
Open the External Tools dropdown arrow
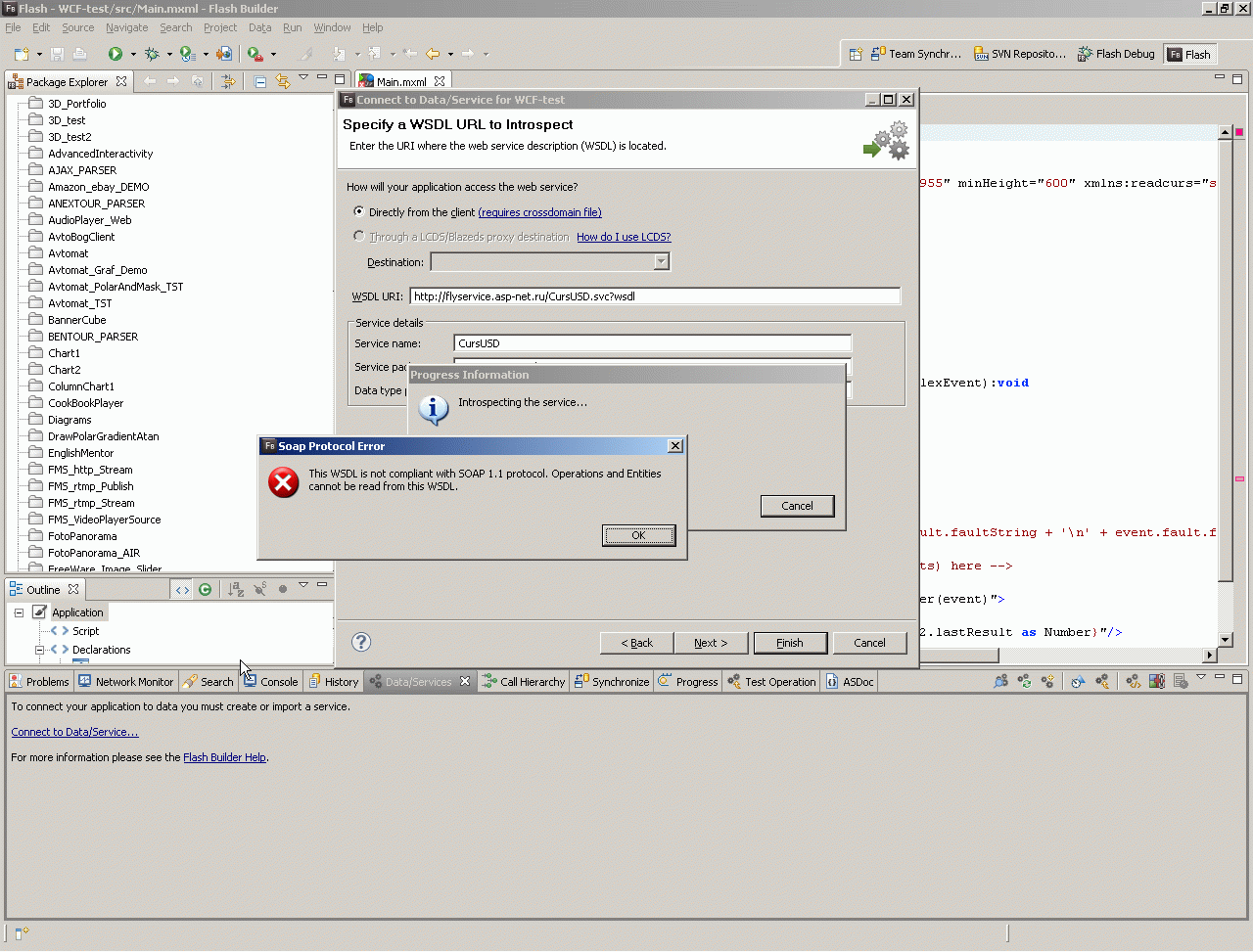(273, 54)
